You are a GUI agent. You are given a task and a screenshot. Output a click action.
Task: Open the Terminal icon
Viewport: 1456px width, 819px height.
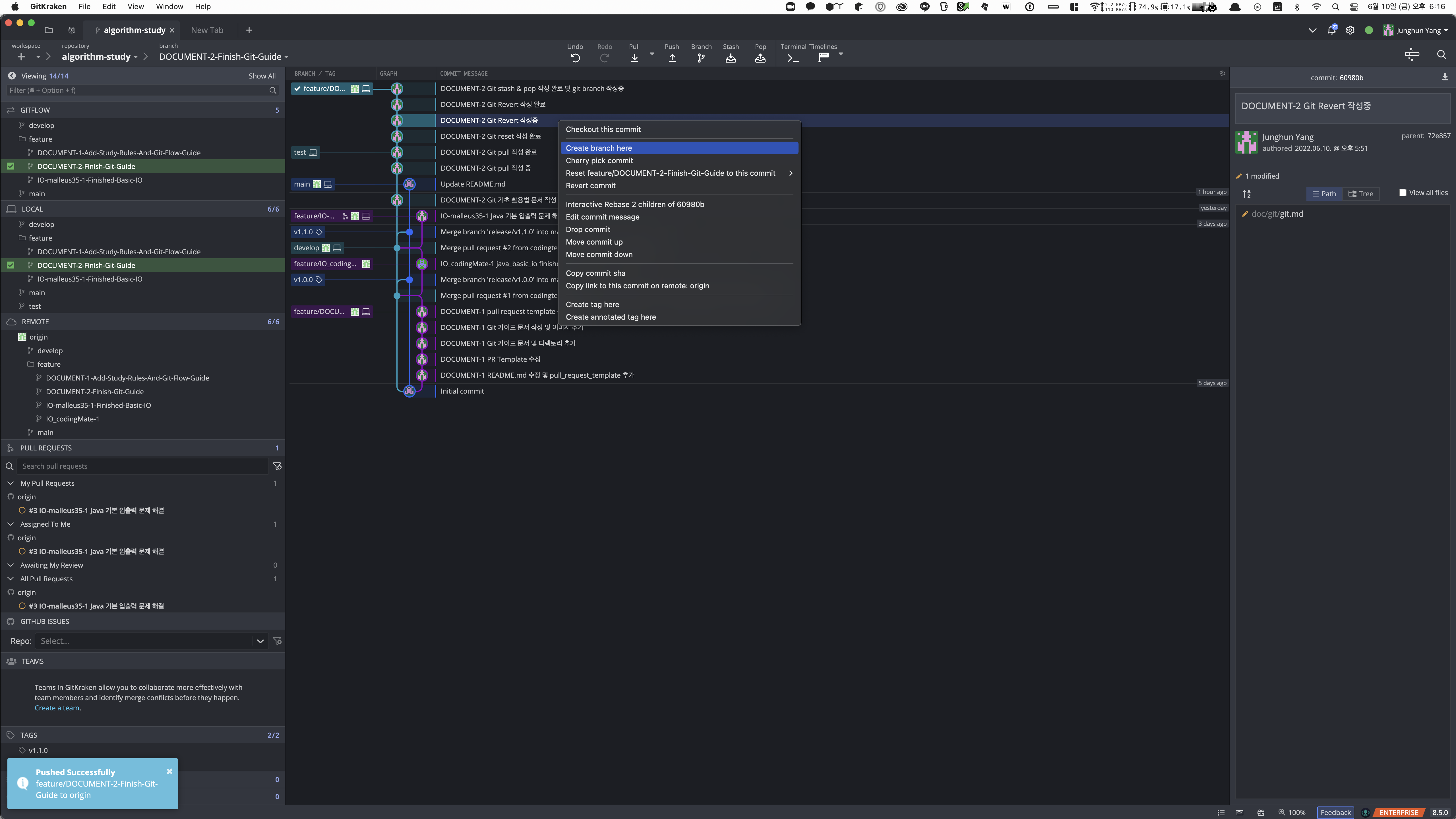tap(793, 58)
